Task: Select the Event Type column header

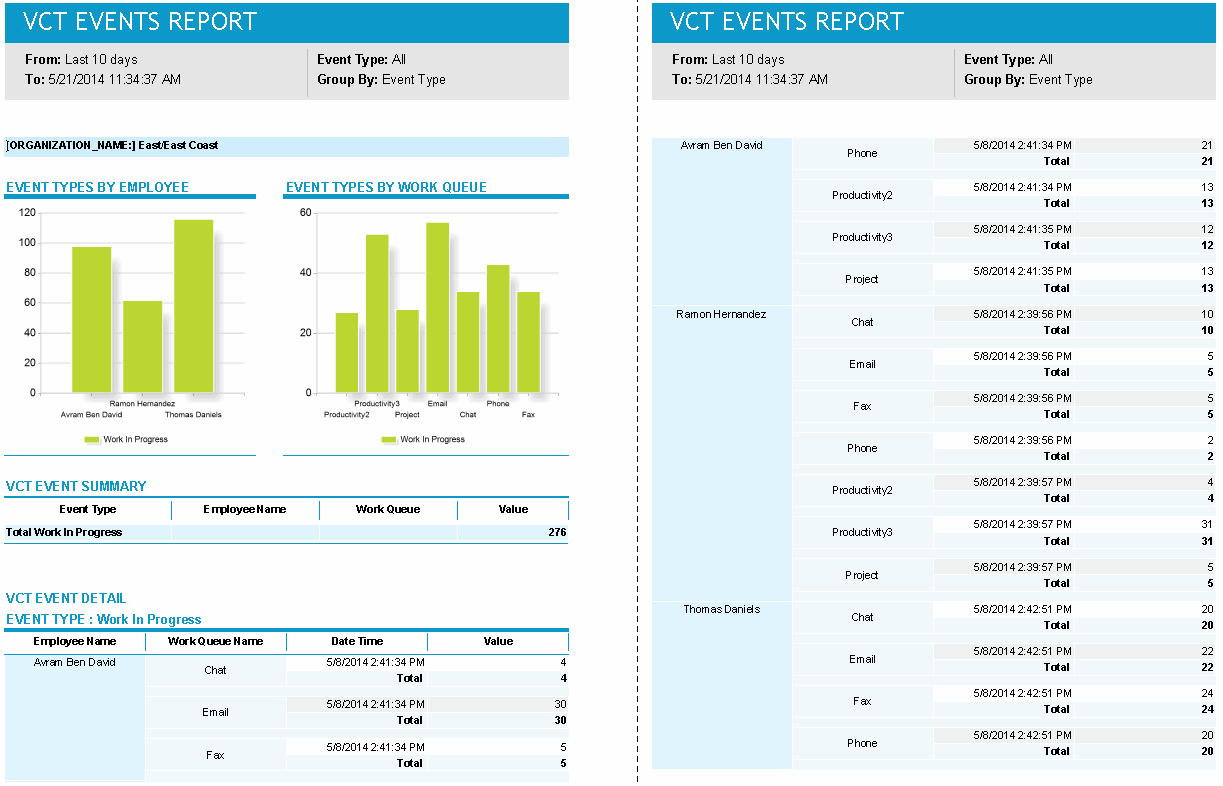Action: point(86,510)
